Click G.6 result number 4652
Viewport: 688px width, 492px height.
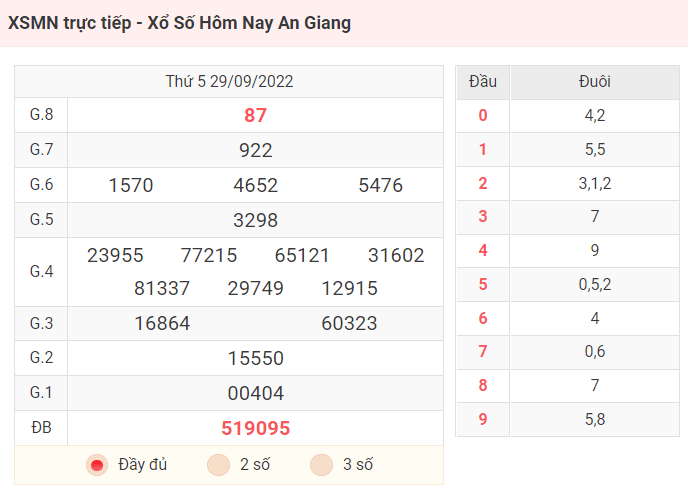(x=255, y=185)
